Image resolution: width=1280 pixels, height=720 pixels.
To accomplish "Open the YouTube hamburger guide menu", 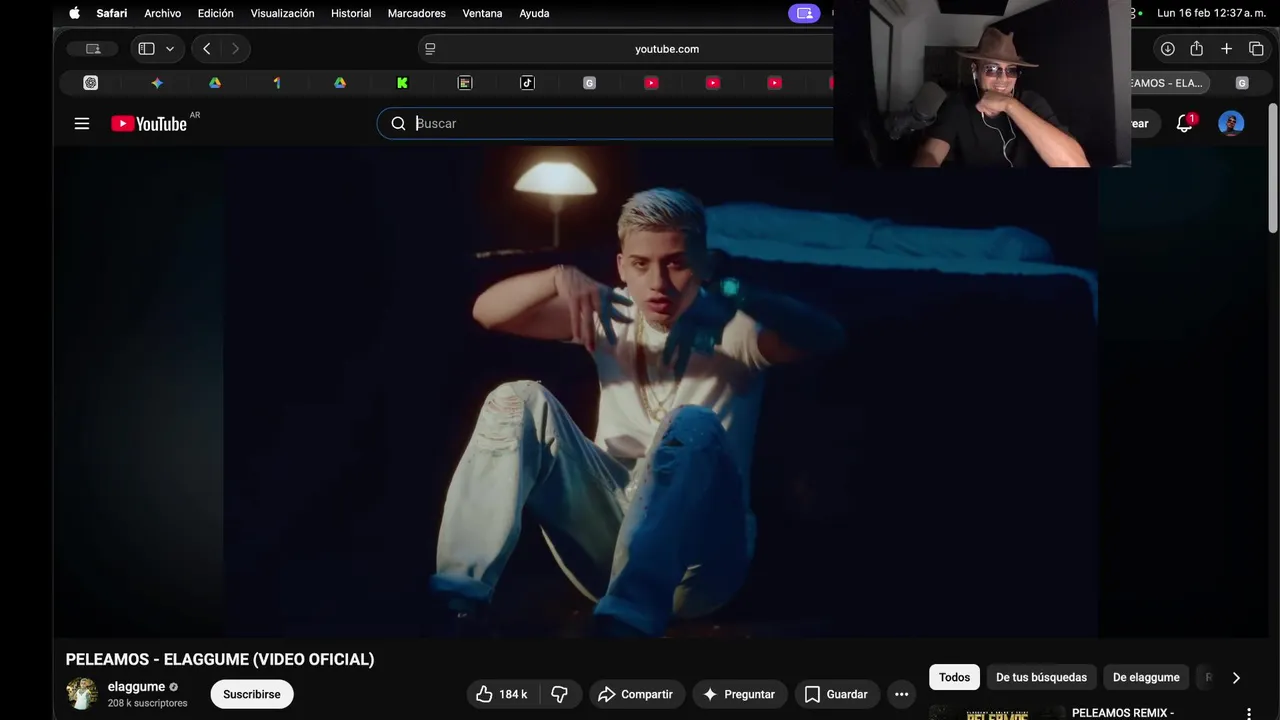I will 82,123.
